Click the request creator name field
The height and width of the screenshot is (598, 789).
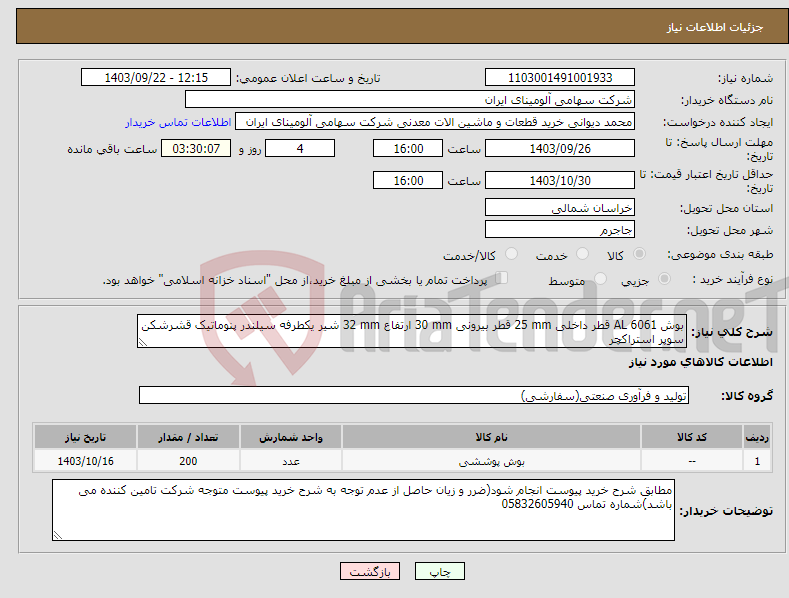coord(435,121)
